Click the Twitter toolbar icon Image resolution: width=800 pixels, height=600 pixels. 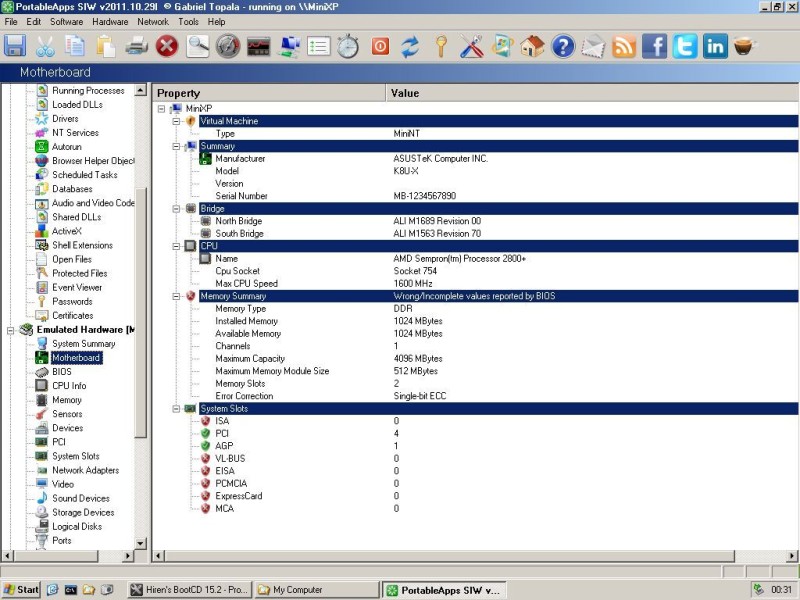pos(685,46)
